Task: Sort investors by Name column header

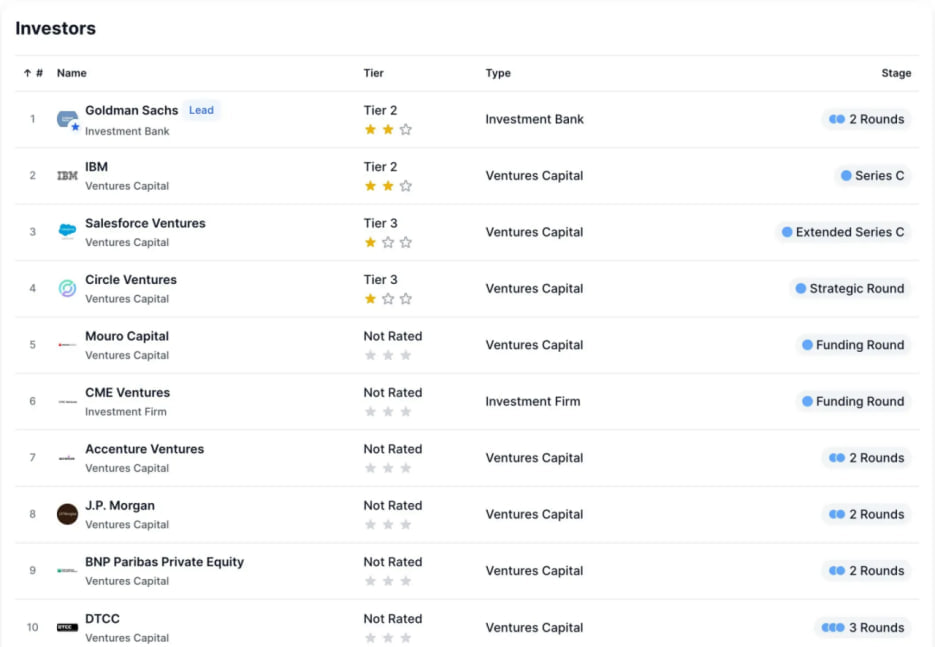Action: (x=71, y=73)
